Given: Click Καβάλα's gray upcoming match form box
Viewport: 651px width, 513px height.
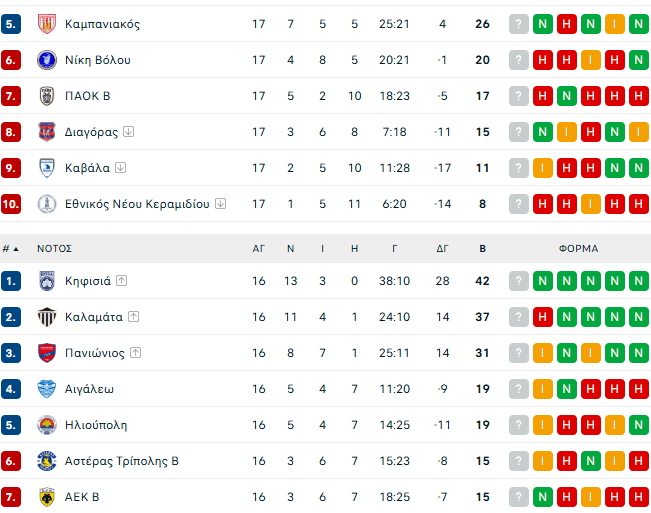Looking at the screenshot, I should click(x=518, y=168).
